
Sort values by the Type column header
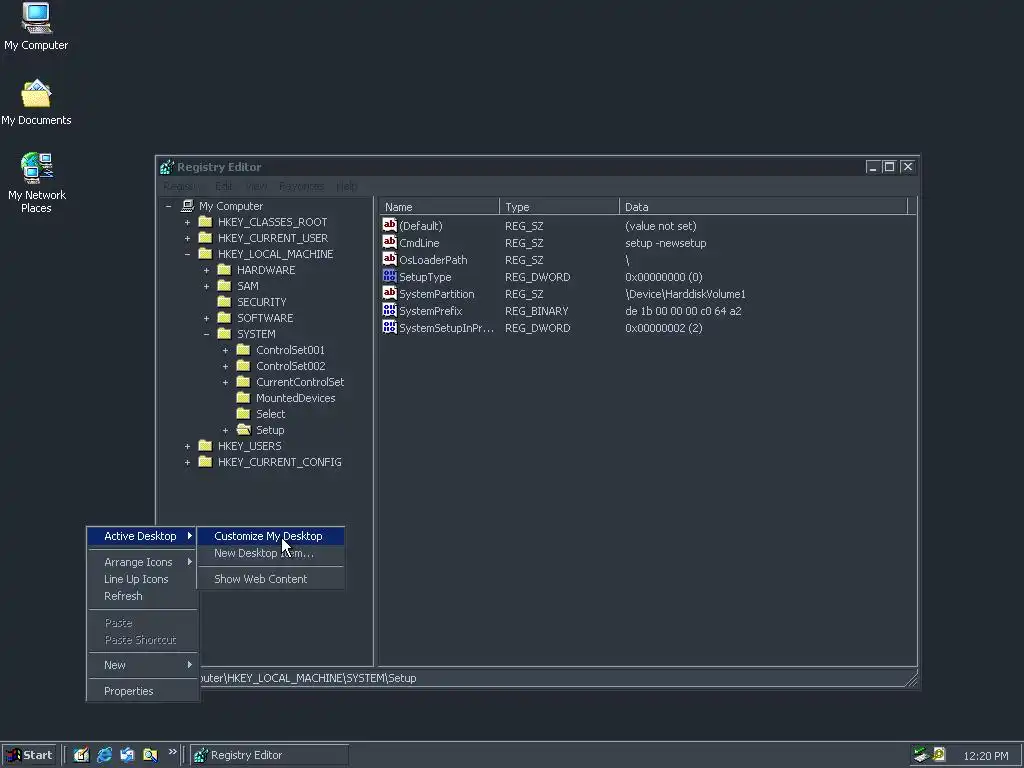(x=559, y=206)
